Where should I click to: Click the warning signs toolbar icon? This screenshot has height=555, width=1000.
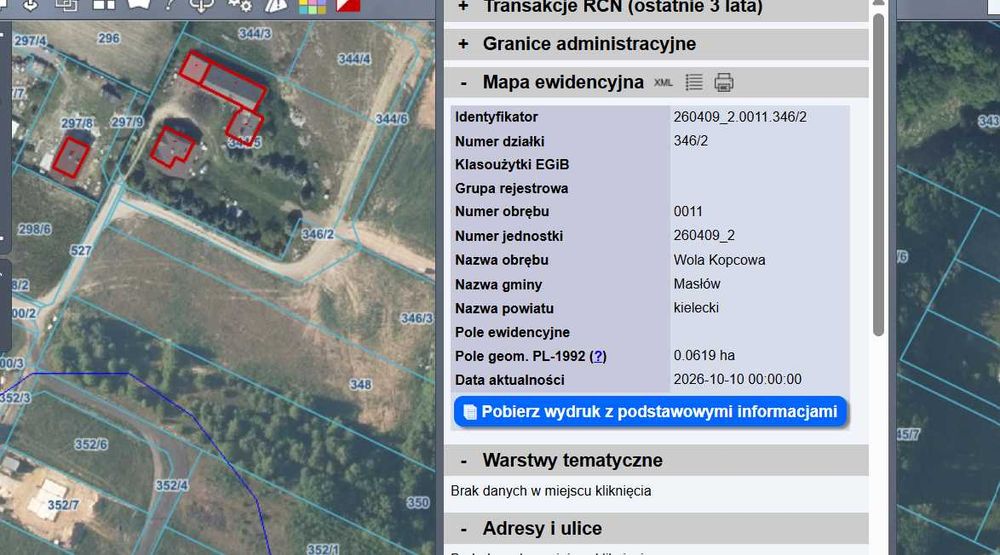click(x=276, y=6)
